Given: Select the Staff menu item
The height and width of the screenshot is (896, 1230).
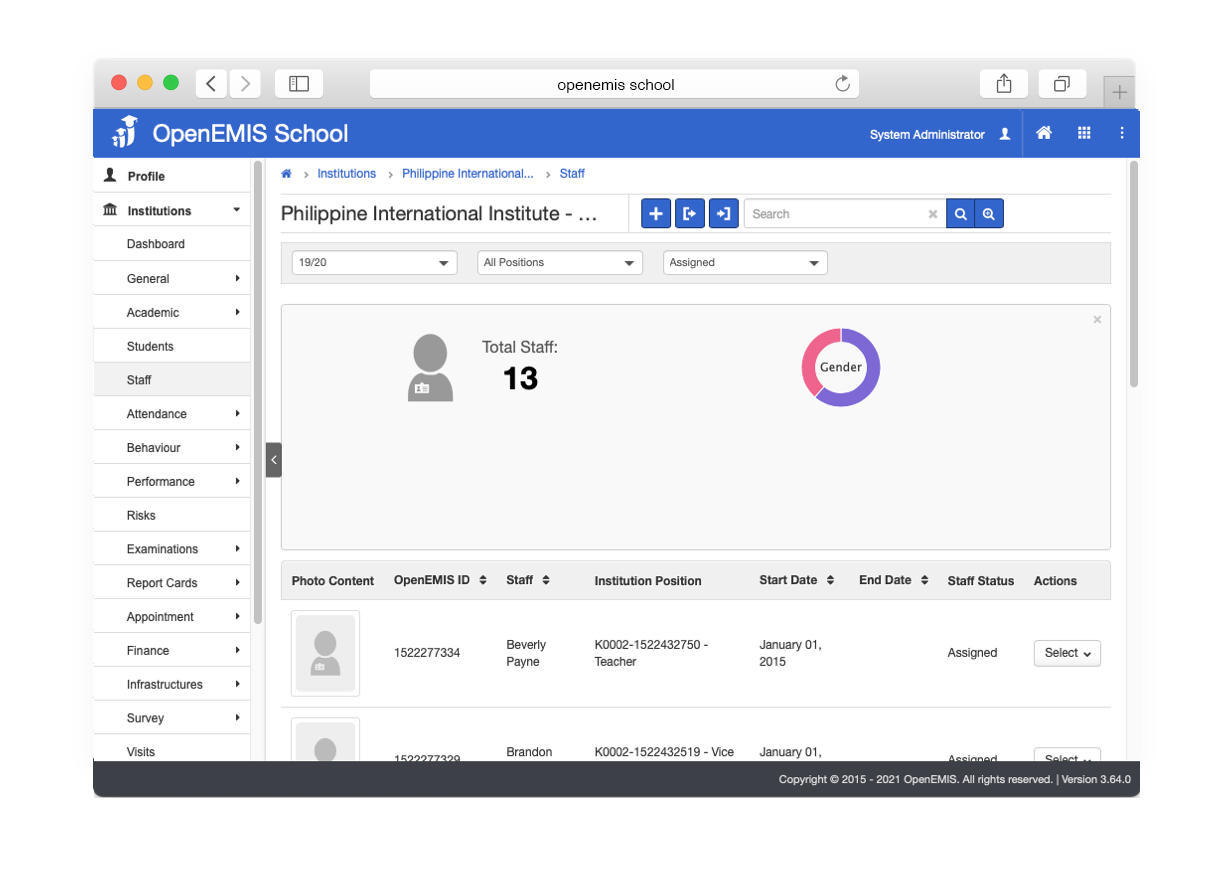Looking at the screenshot, I should click(x=172, y=380).
